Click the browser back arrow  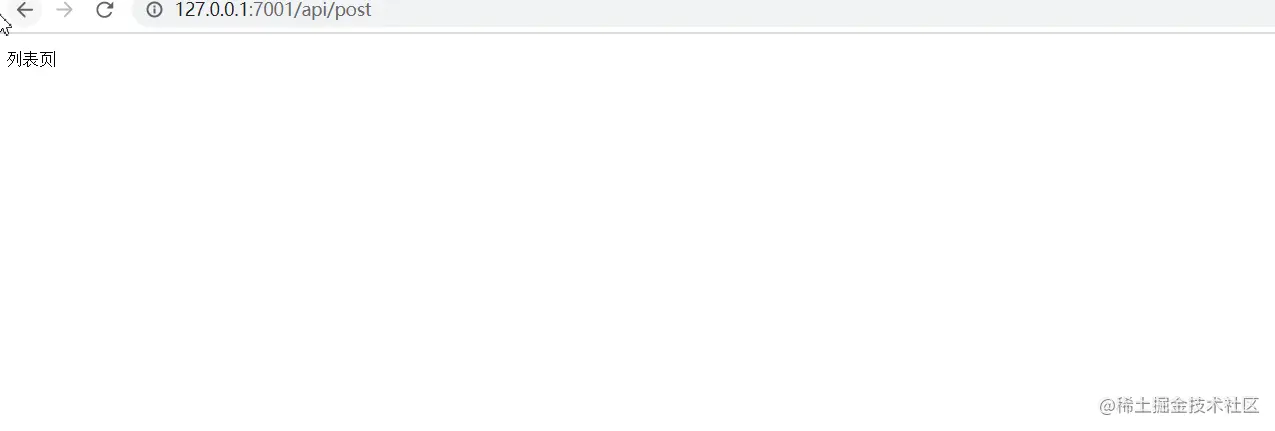(25, 10)
